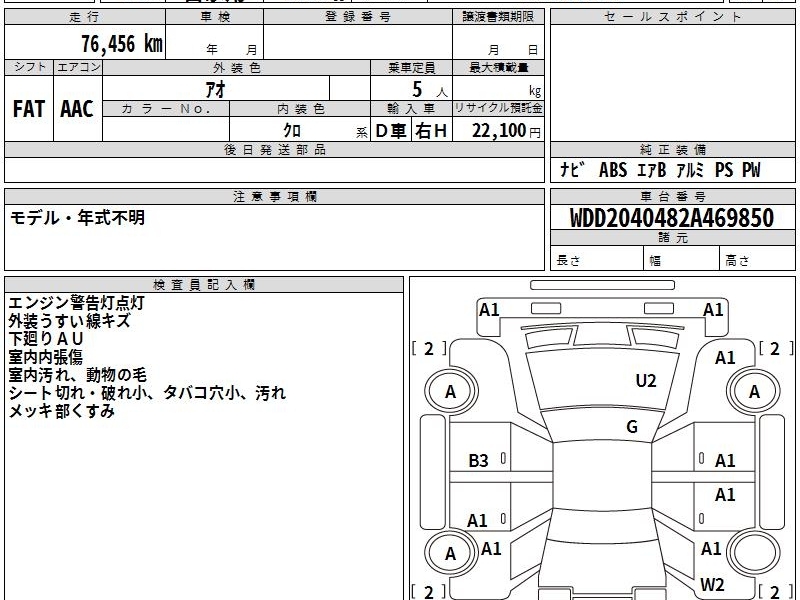The height and width of the screenshot is (600, 800).
Task: Click the mileage value 76,456 km
Action: (x=122, y=43)
